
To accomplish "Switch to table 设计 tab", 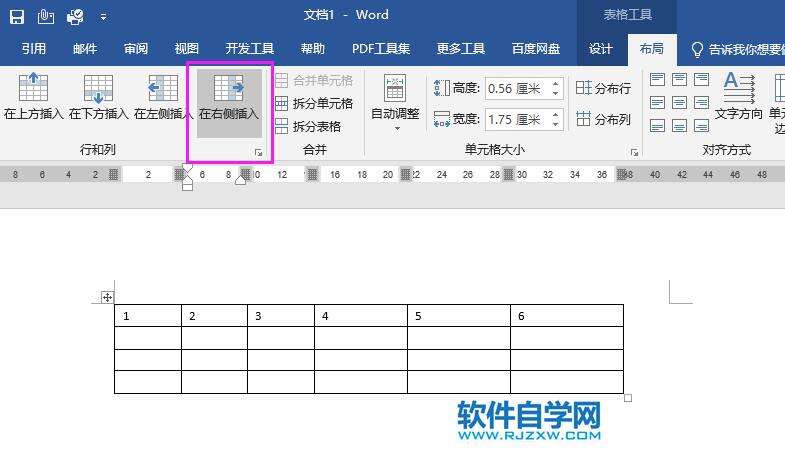I will point(600,49).
